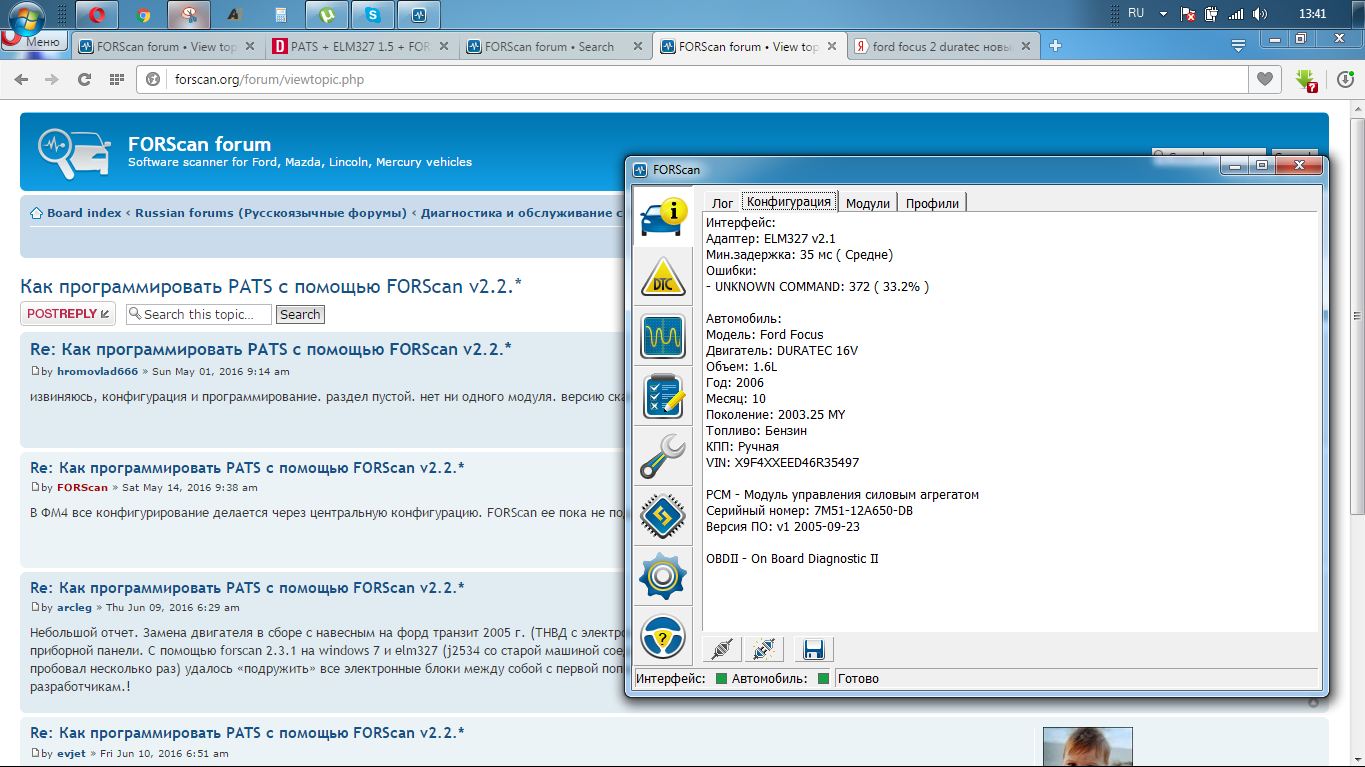This screenshot has width=1365, height=767.
Task: Switch to the Модули tab
Action: tap(867, 203)
